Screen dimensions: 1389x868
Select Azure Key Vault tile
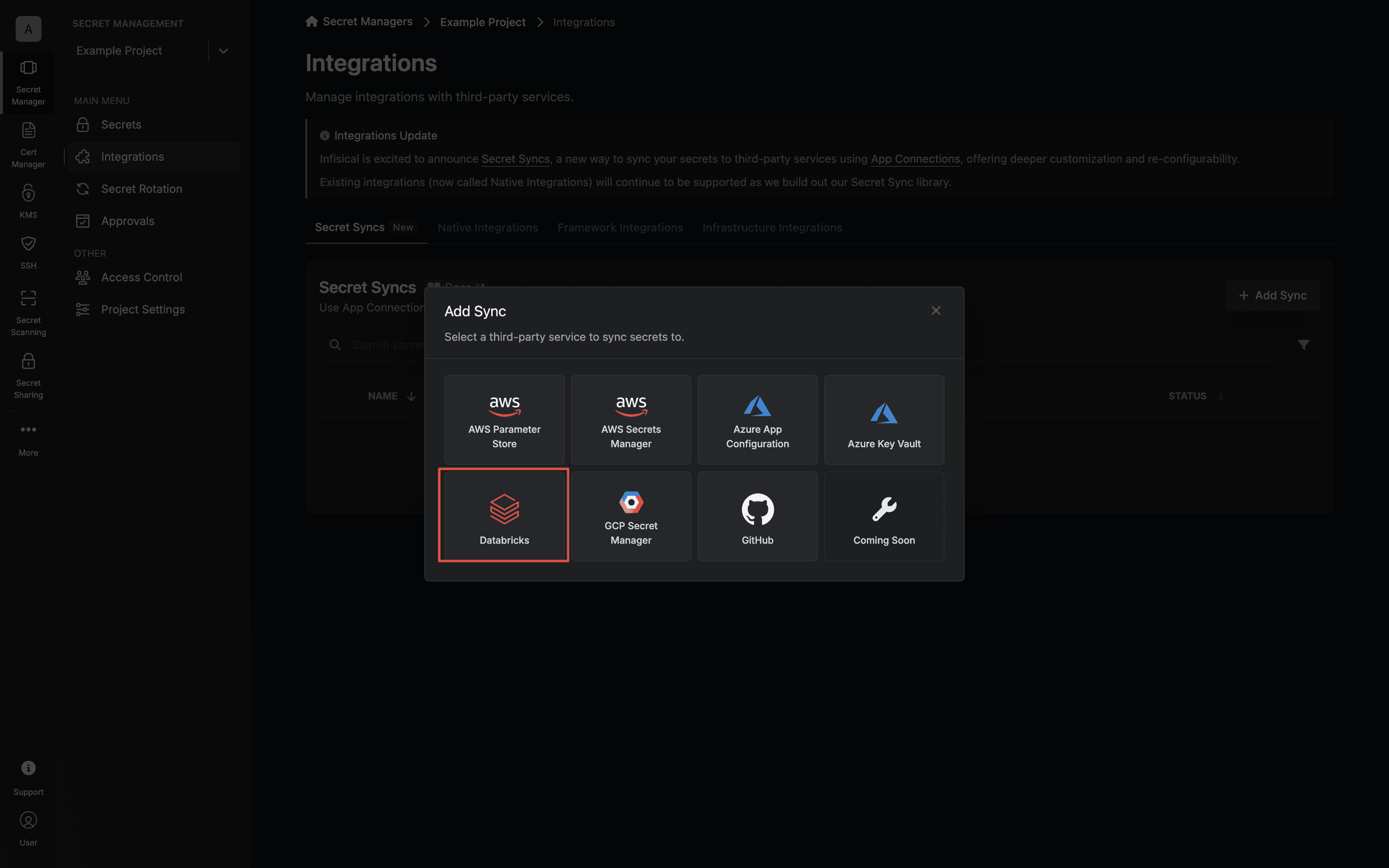[884, 420]
